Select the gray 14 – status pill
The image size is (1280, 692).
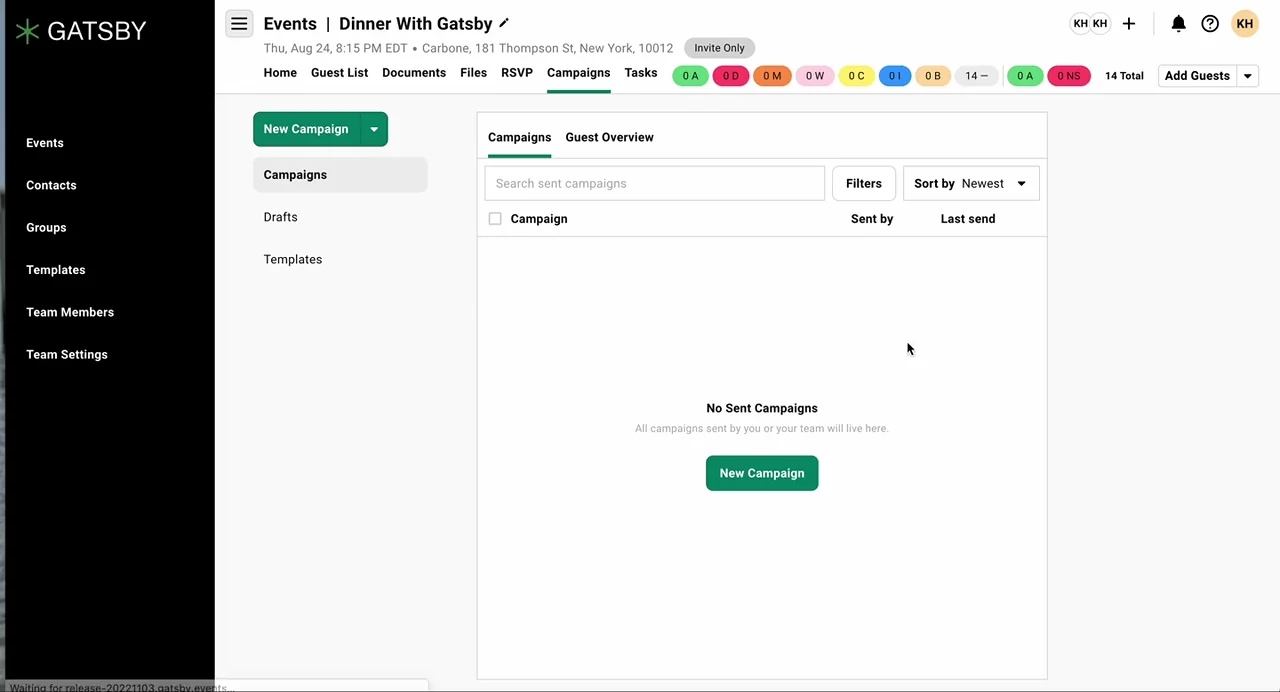point(976,76)
